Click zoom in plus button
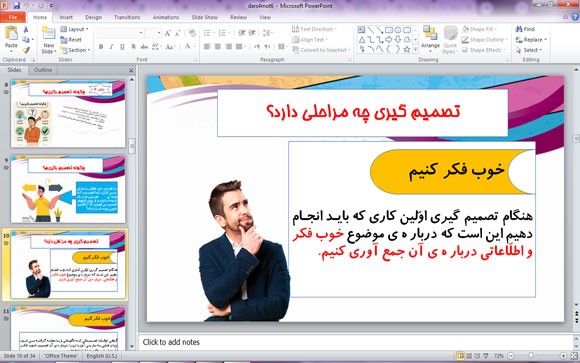This screenshot has width=580, height=363. (563, 356)
